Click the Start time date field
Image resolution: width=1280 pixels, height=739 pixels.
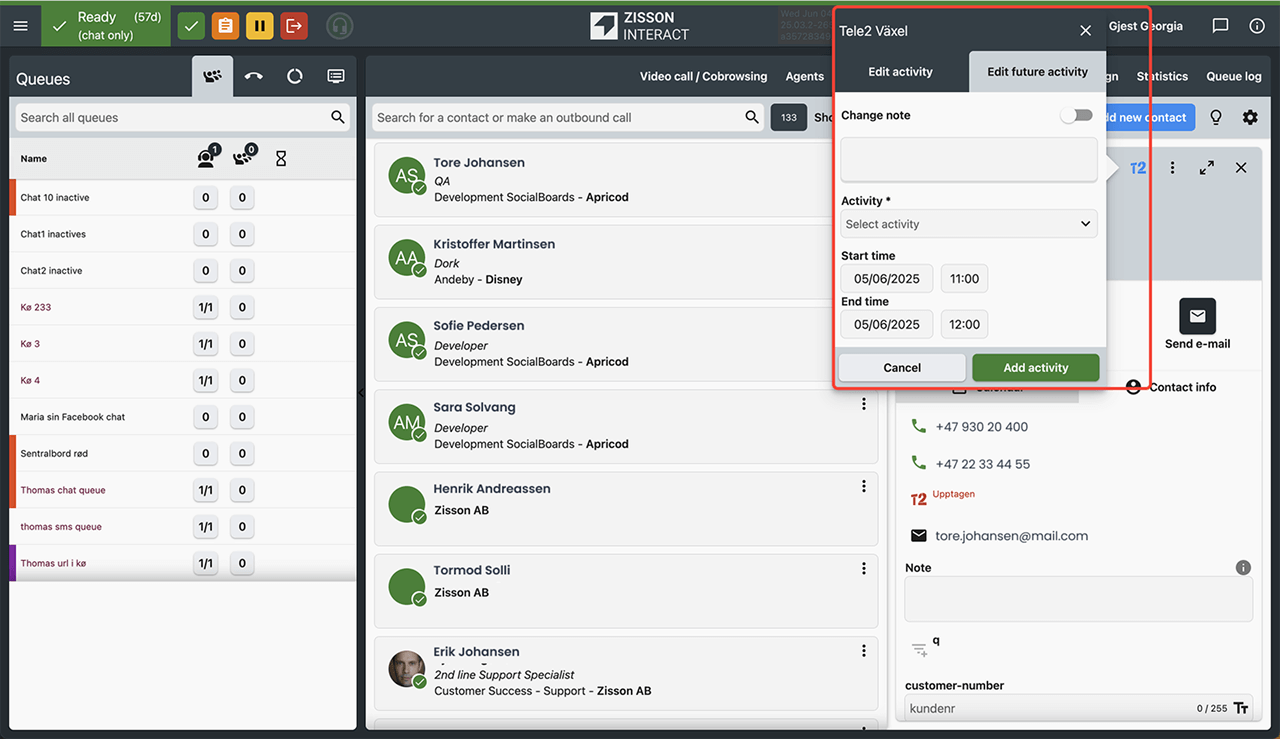click(x=887, y=279)
